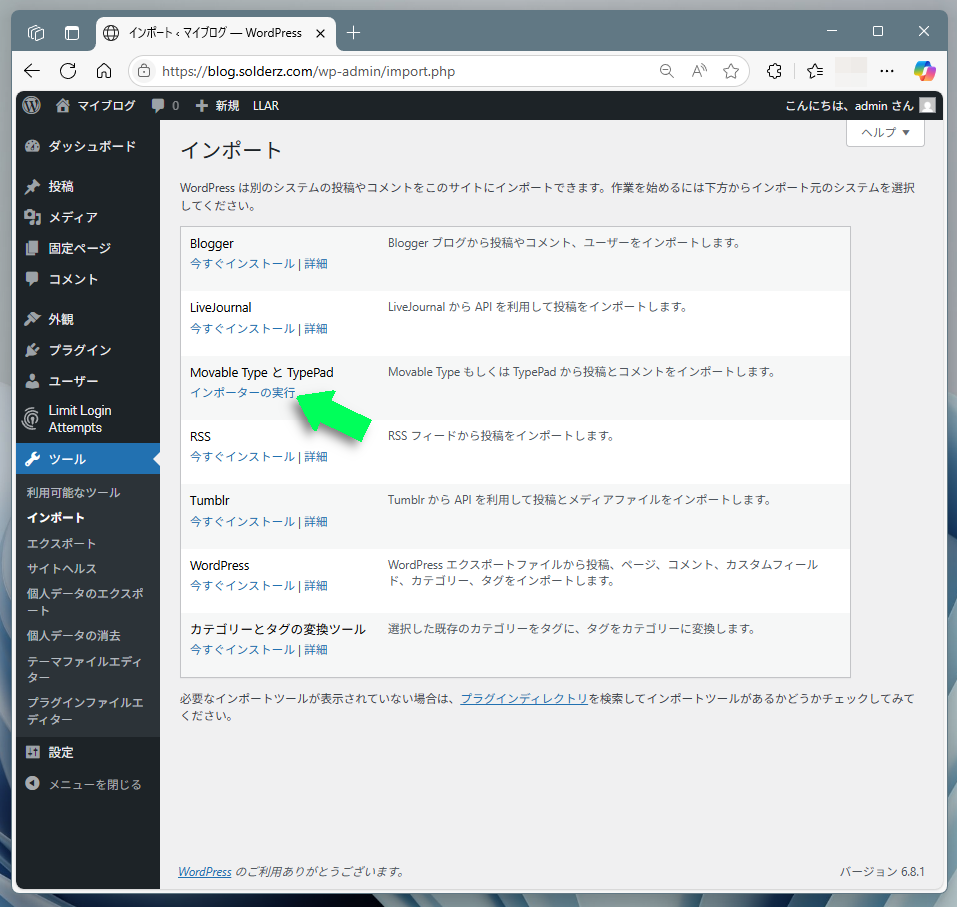This screenshot has width=957, height=907.
Task: Open the browser extensions puzzle icon
Action: tap(773, 71)
